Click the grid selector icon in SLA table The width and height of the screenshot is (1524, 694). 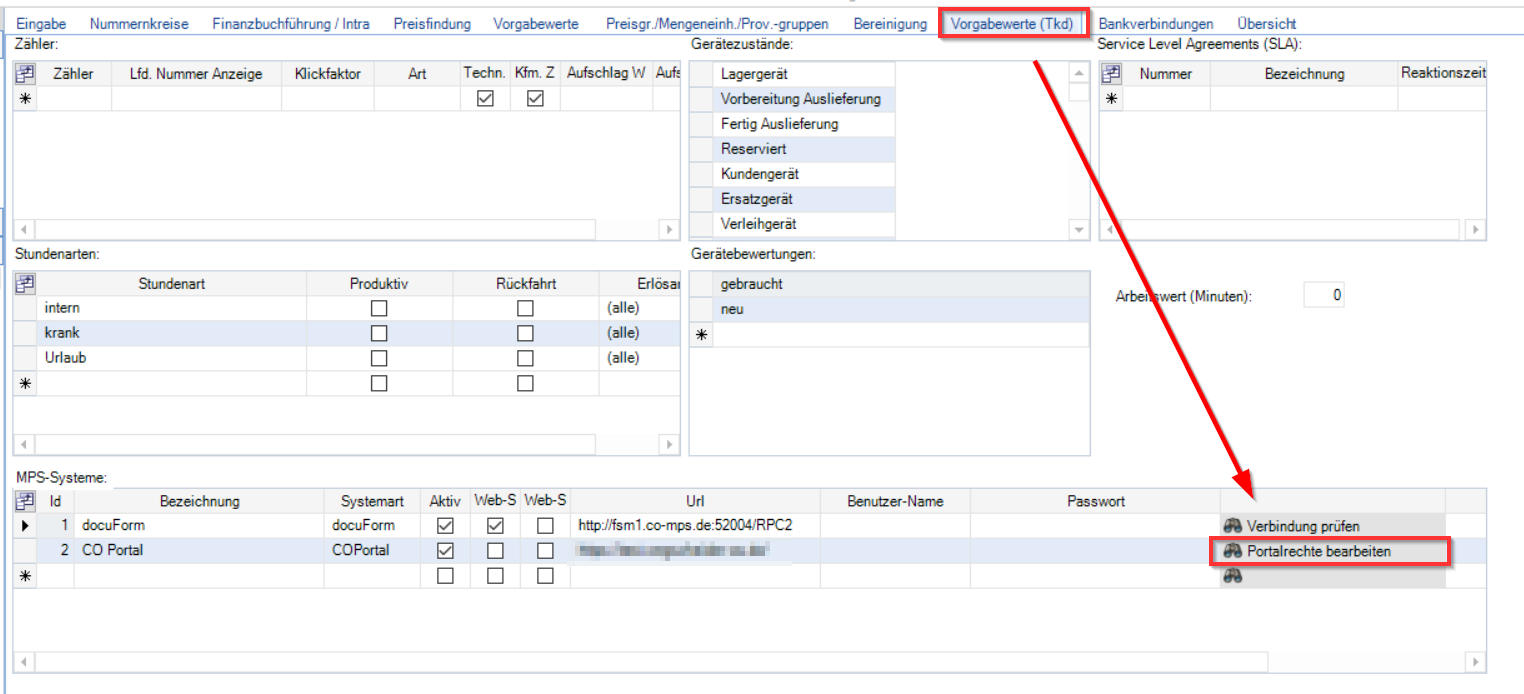point(1111,74)
